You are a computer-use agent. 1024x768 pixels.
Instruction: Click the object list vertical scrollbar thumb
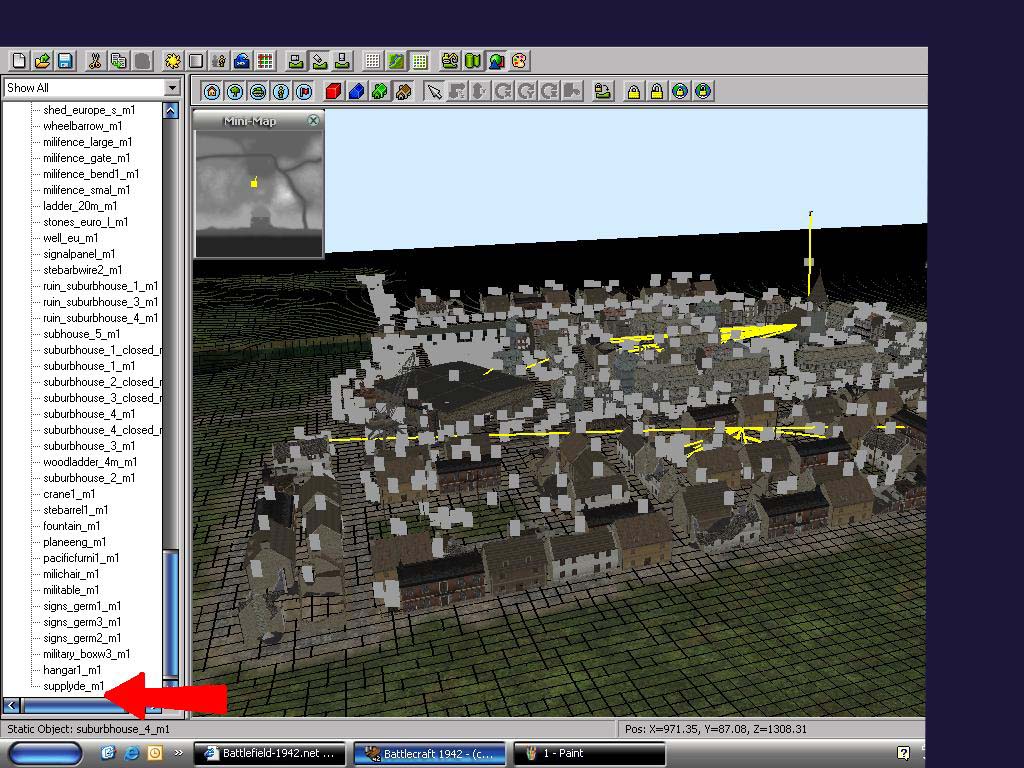click(x=171, y=614)
